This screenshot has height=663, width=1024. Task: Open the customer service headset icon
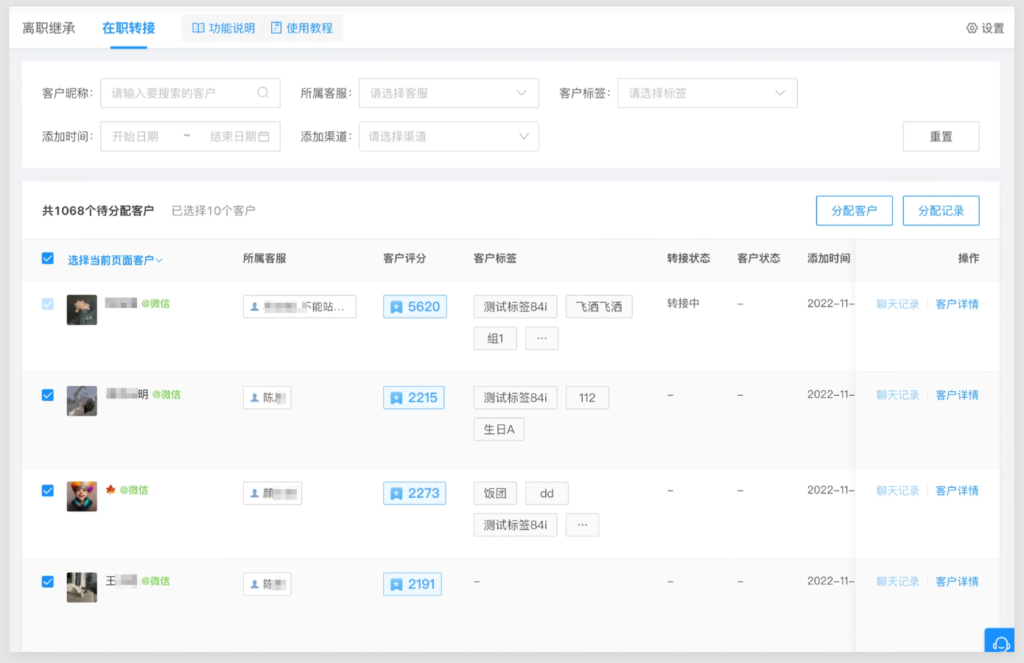(x=1000, y=642)
